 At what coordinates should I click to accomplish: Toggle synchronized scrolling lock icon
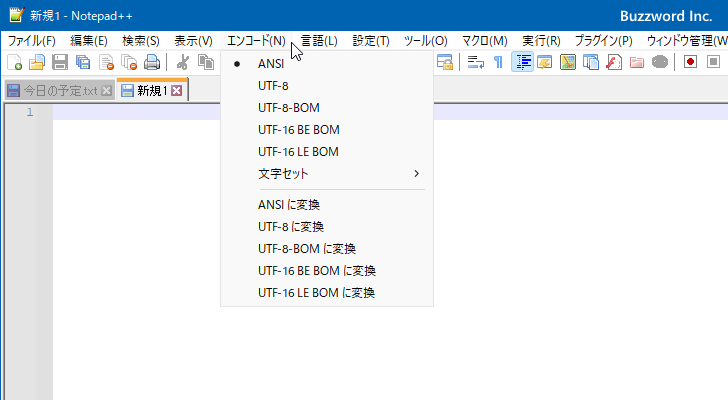tap(445, 62)
